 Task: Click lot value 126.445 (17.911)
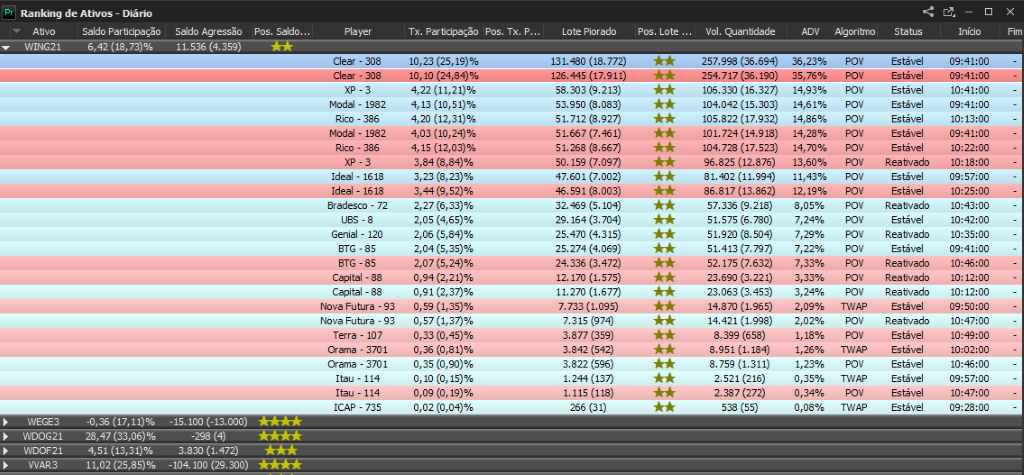point(589,76)
